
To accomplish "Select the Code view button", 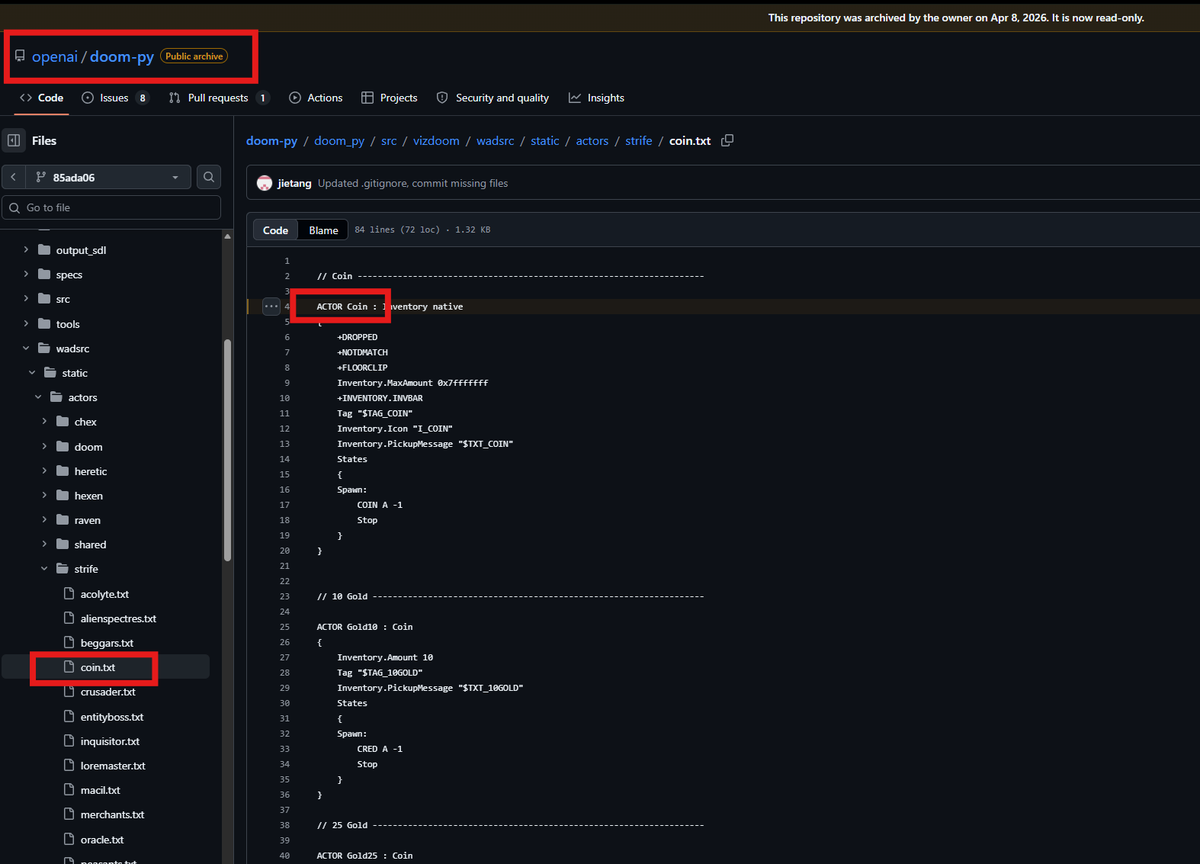I will 275,230.
